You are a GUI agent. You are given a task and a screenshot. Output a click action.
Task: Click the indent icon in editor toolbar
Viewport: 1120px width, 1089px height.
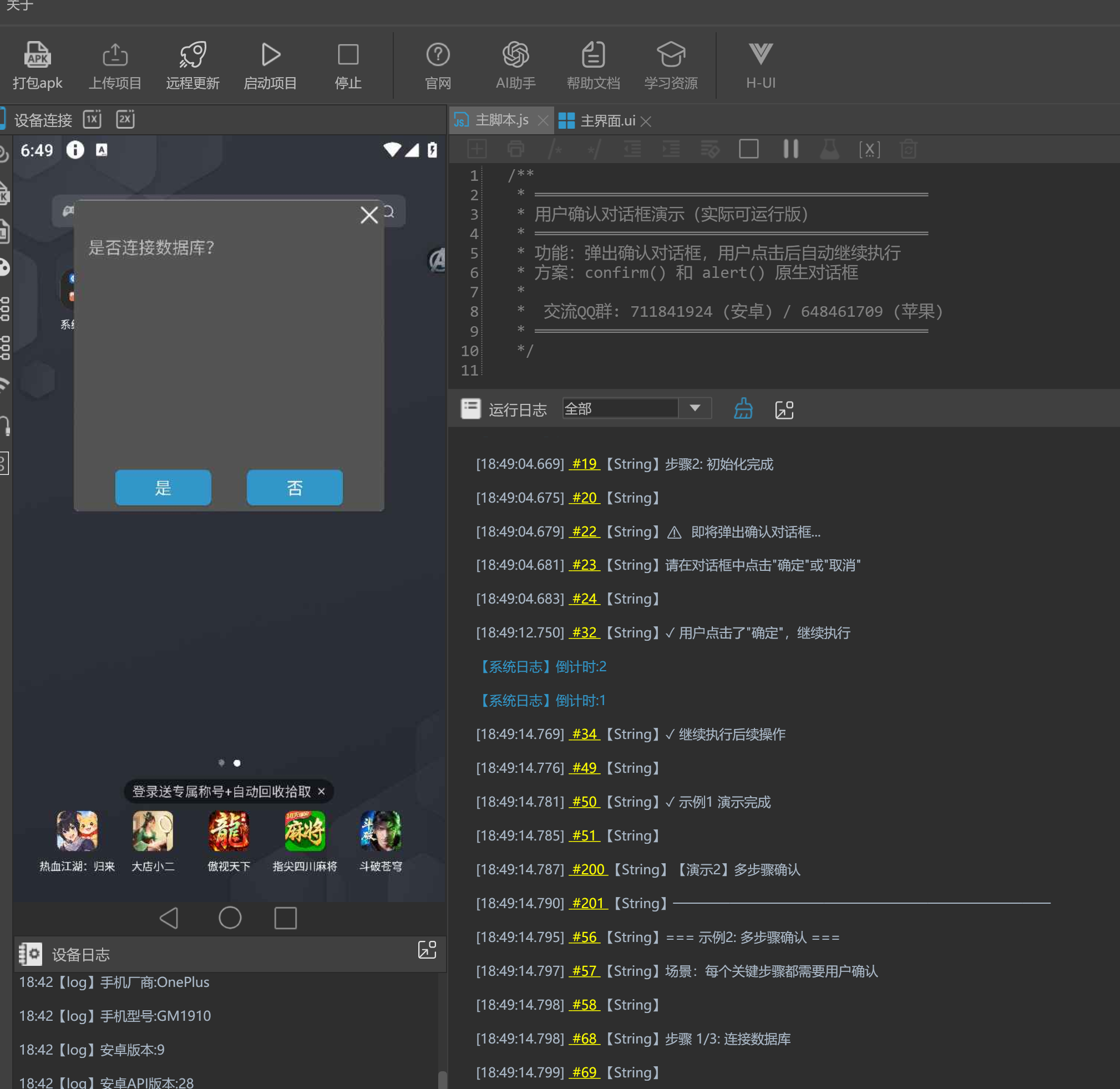671,149
